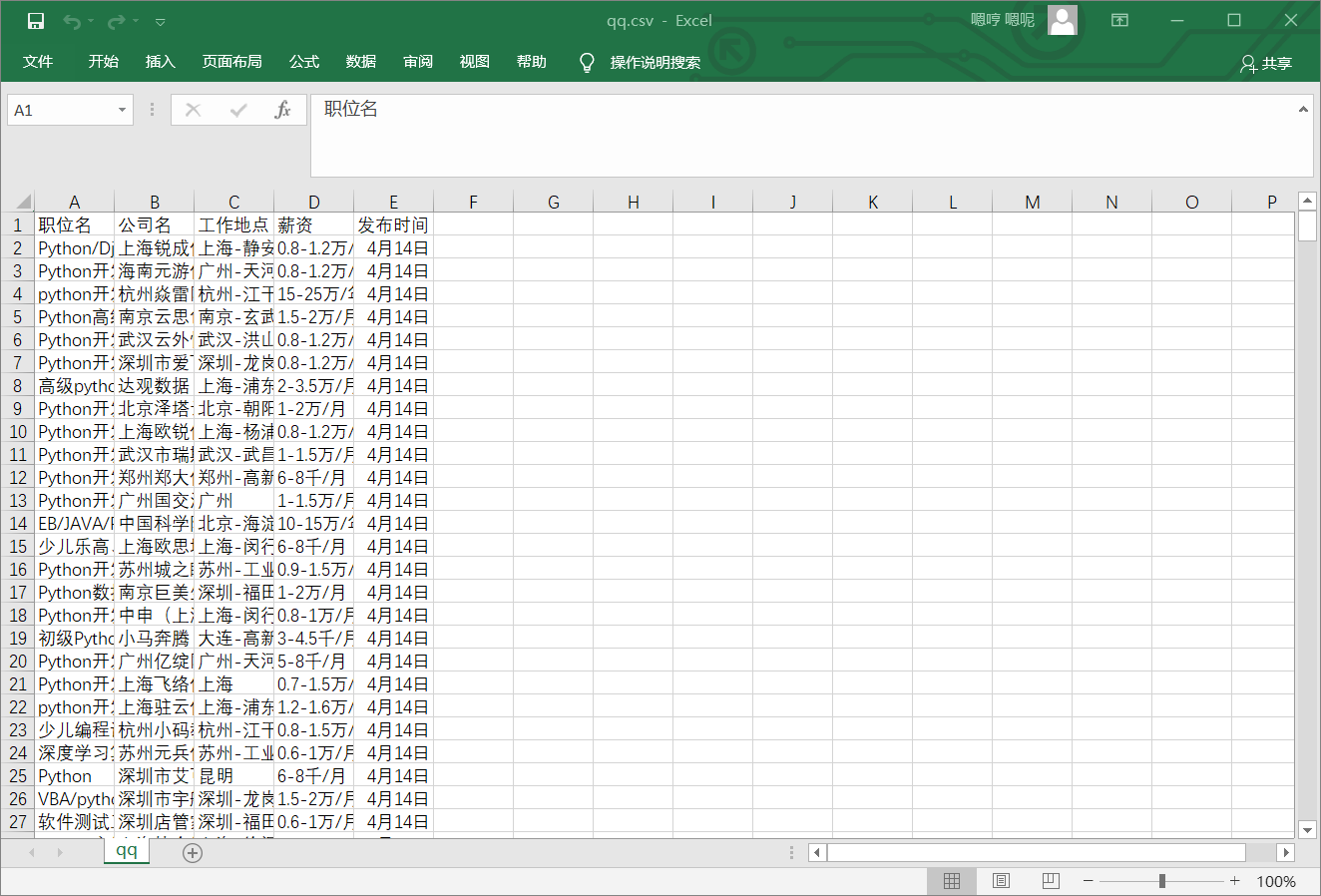Switch to the 开始 ribbon tab
The height and width of the screenshot is (896, 1321).
click(x=103, y=62)
